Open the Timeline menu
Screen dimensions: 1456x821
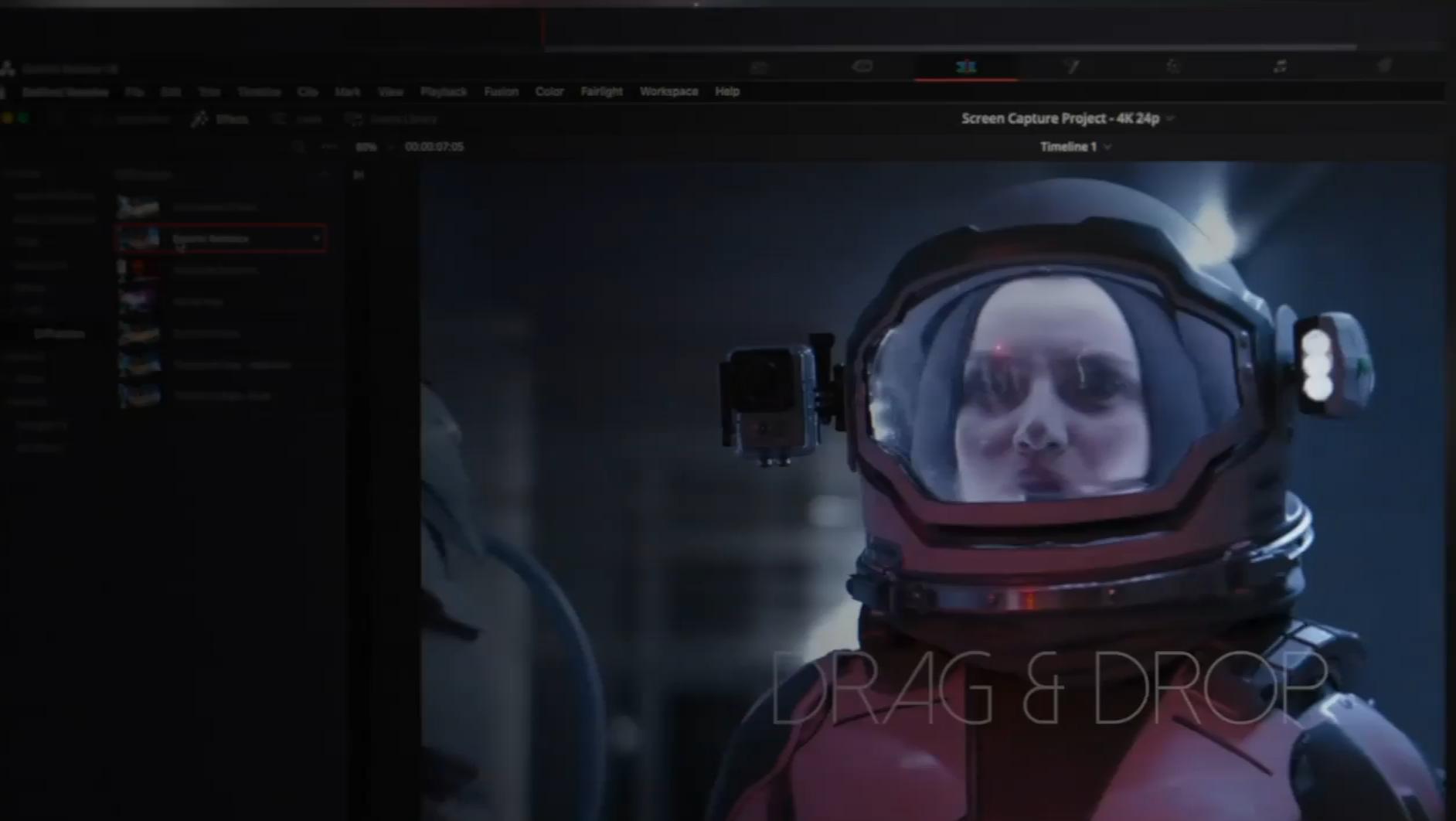coord(259,91)
